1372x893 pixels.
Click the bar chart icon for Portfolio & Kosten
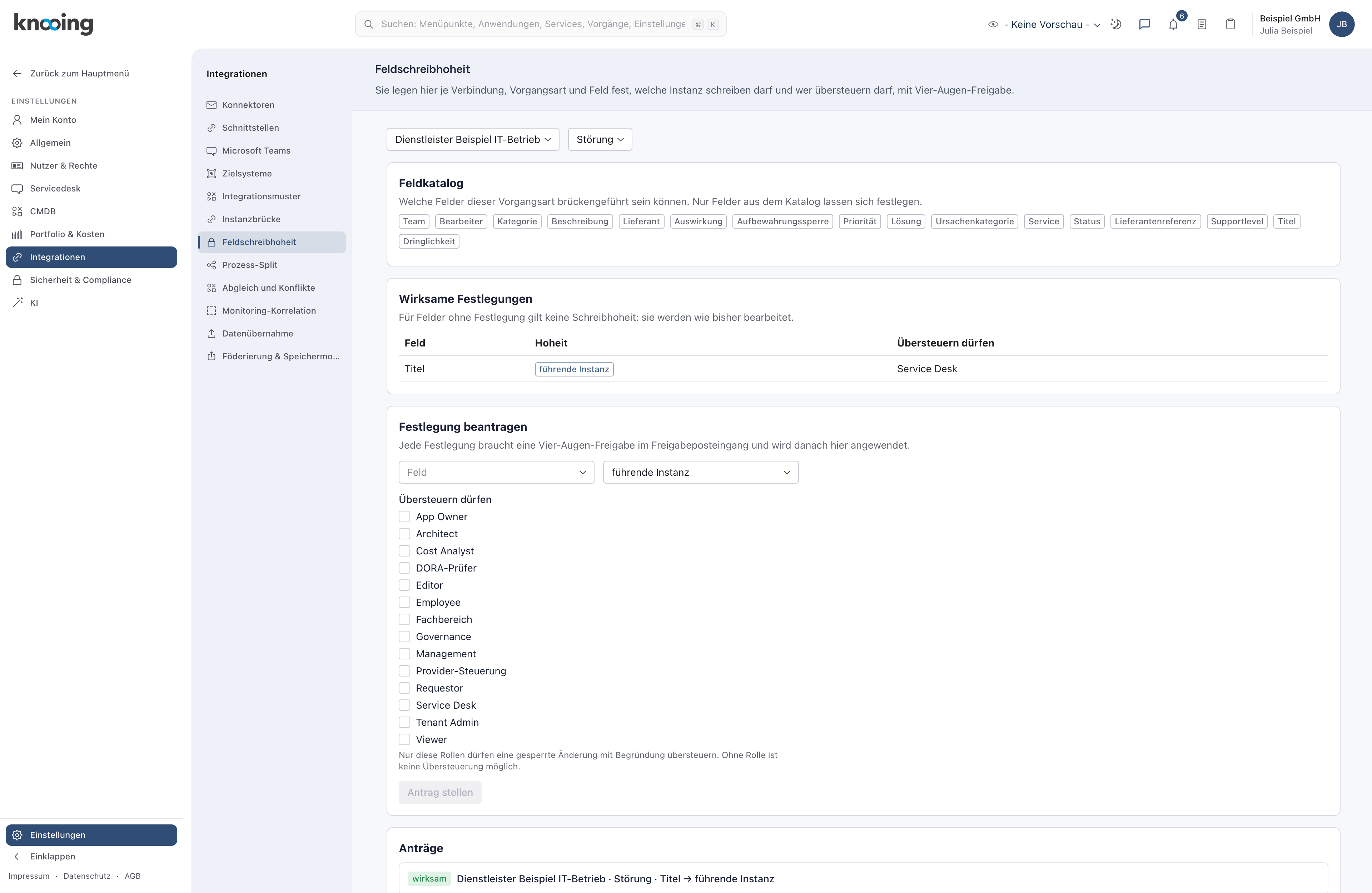click(x=17, y=234)
